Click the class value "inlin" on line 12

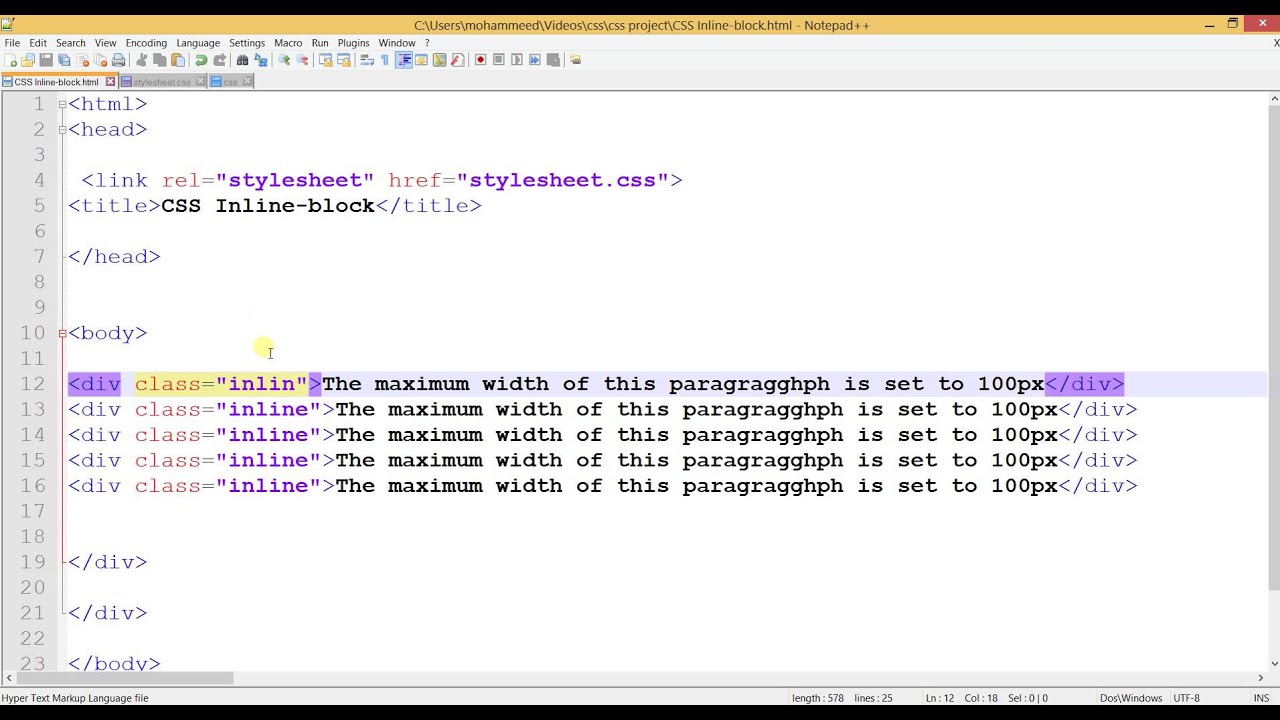tap(261, 384)
